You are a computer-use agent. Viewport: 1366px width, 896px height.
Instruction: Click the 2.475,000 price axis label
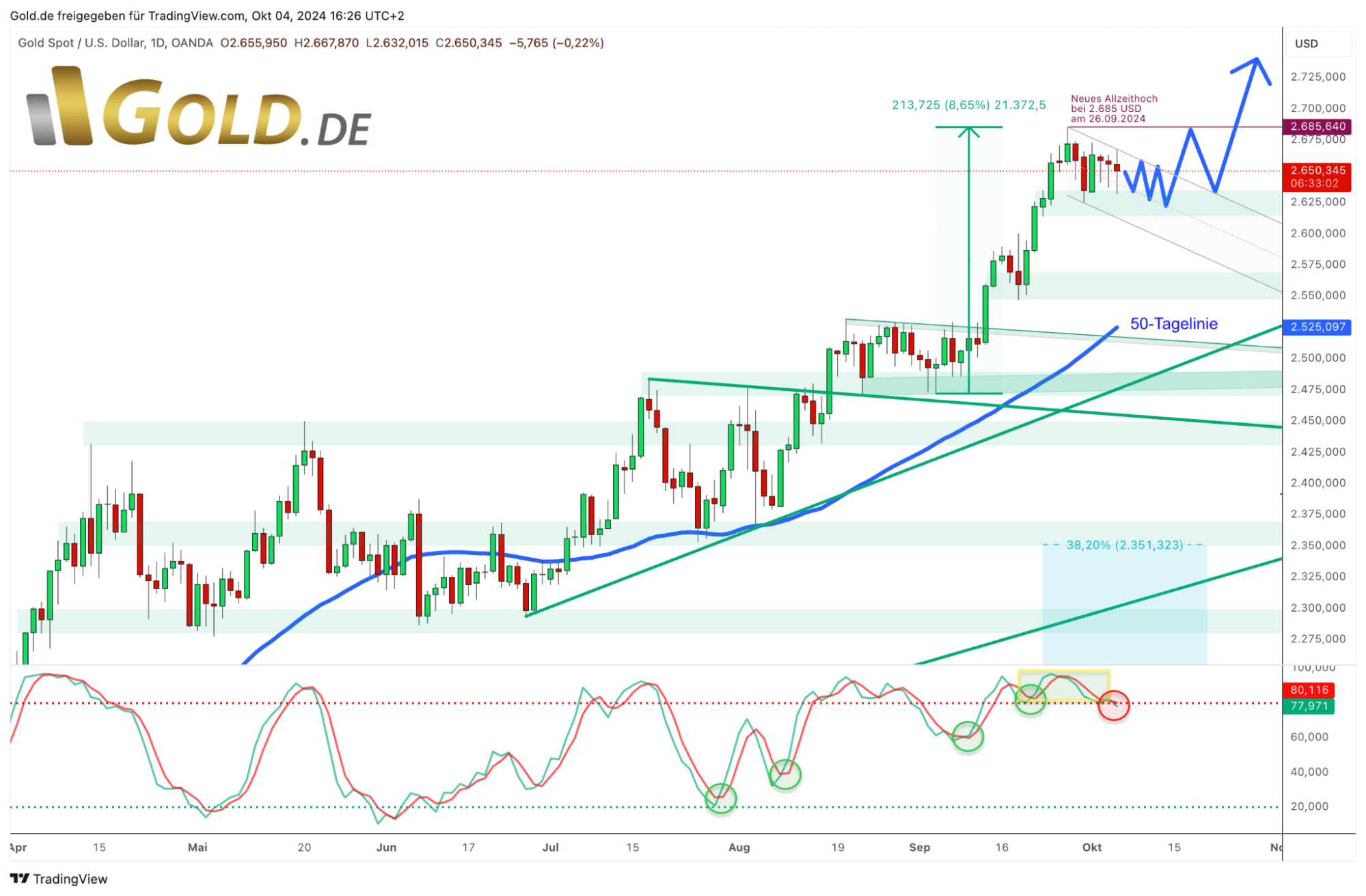click(x=1317, y=390)
